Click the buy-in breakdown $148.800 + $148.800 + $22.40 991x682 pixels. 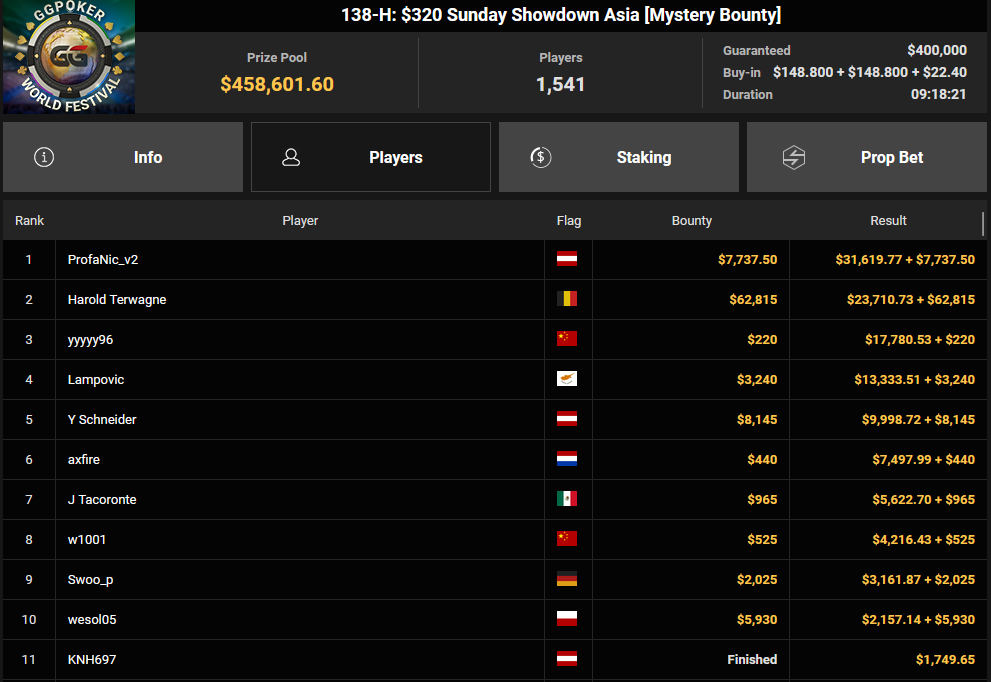click(870, 72)
